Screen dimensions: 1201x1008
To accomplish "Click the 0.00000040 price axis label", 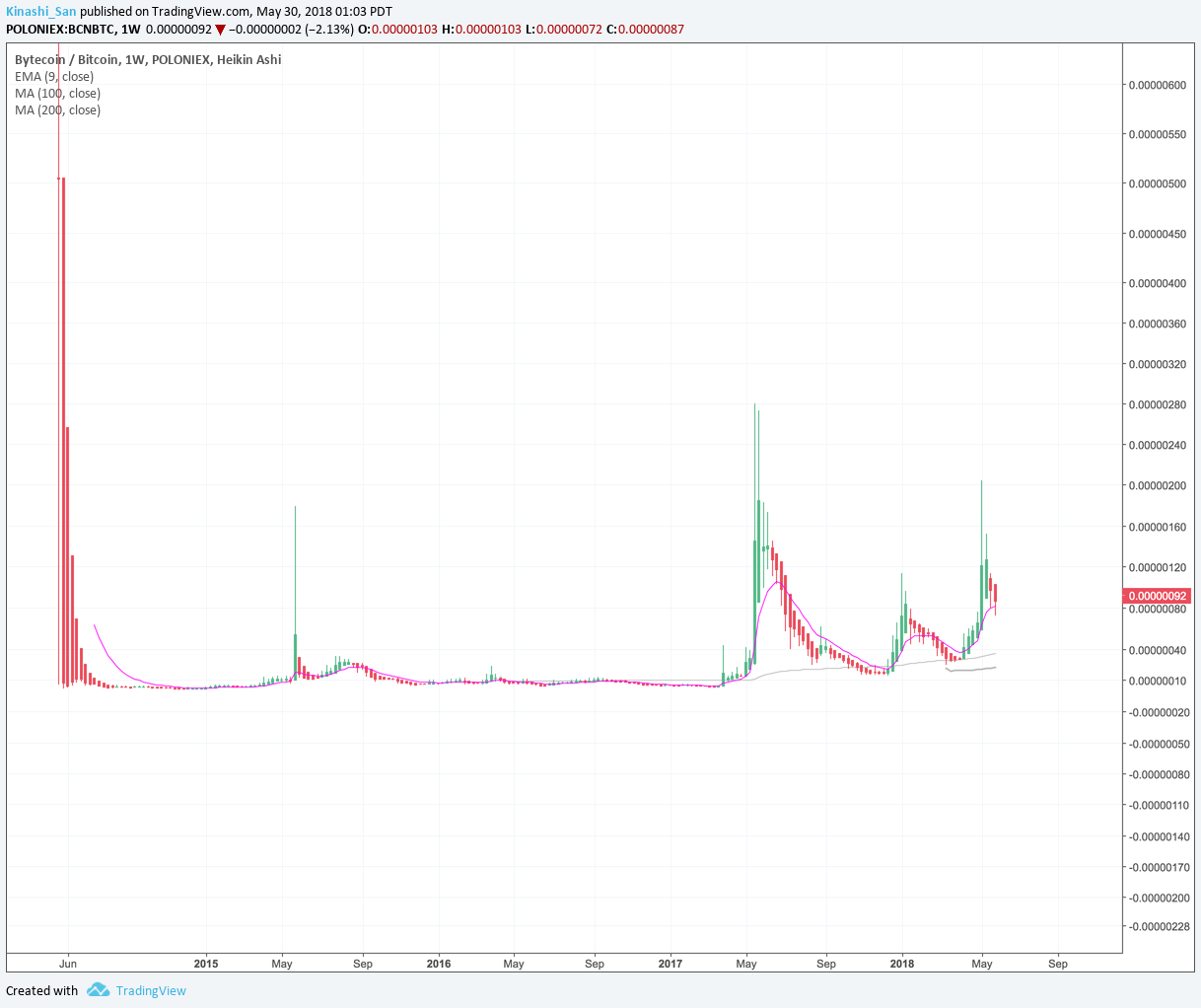I will 1158,650.
